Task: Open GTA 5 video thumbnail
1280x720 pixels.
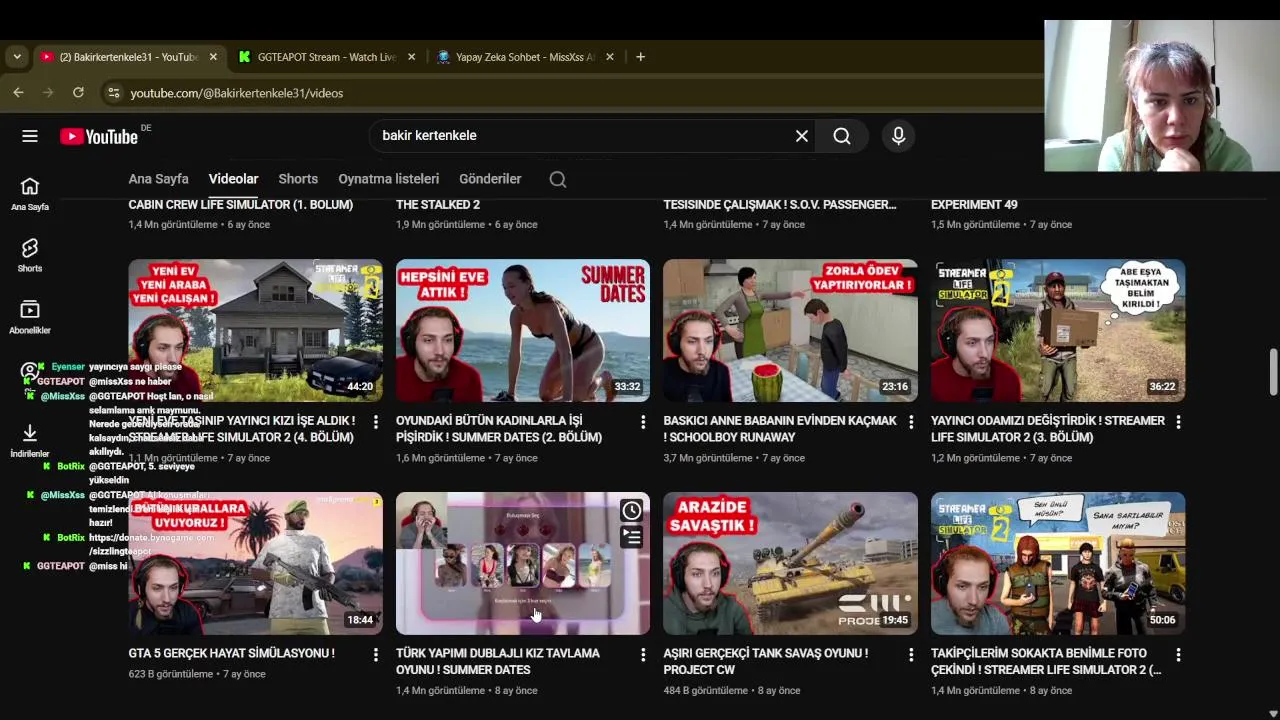Action: (255, 563)
